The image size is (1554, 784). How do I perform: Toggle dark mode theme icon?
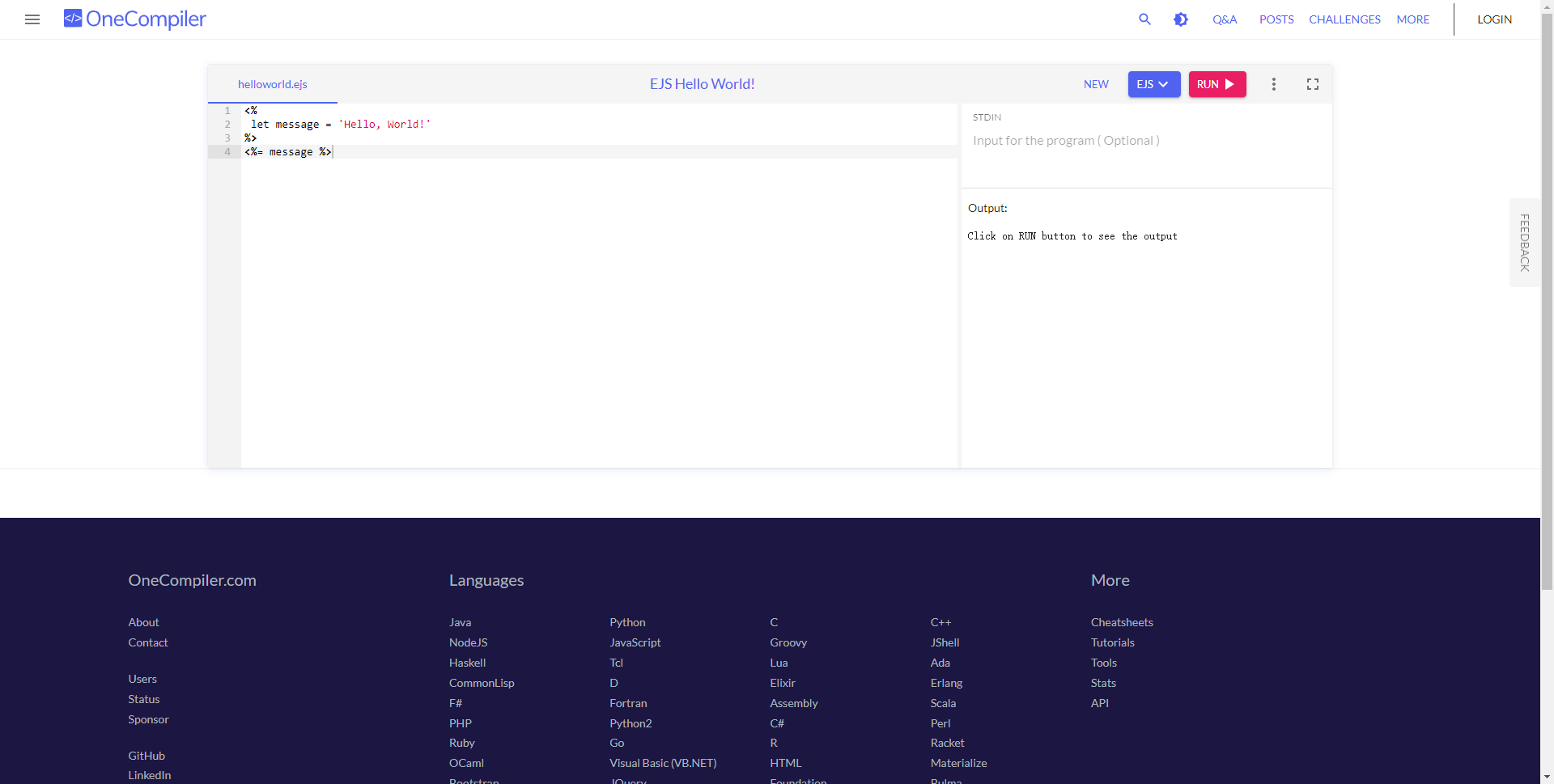pos(1181,19)
